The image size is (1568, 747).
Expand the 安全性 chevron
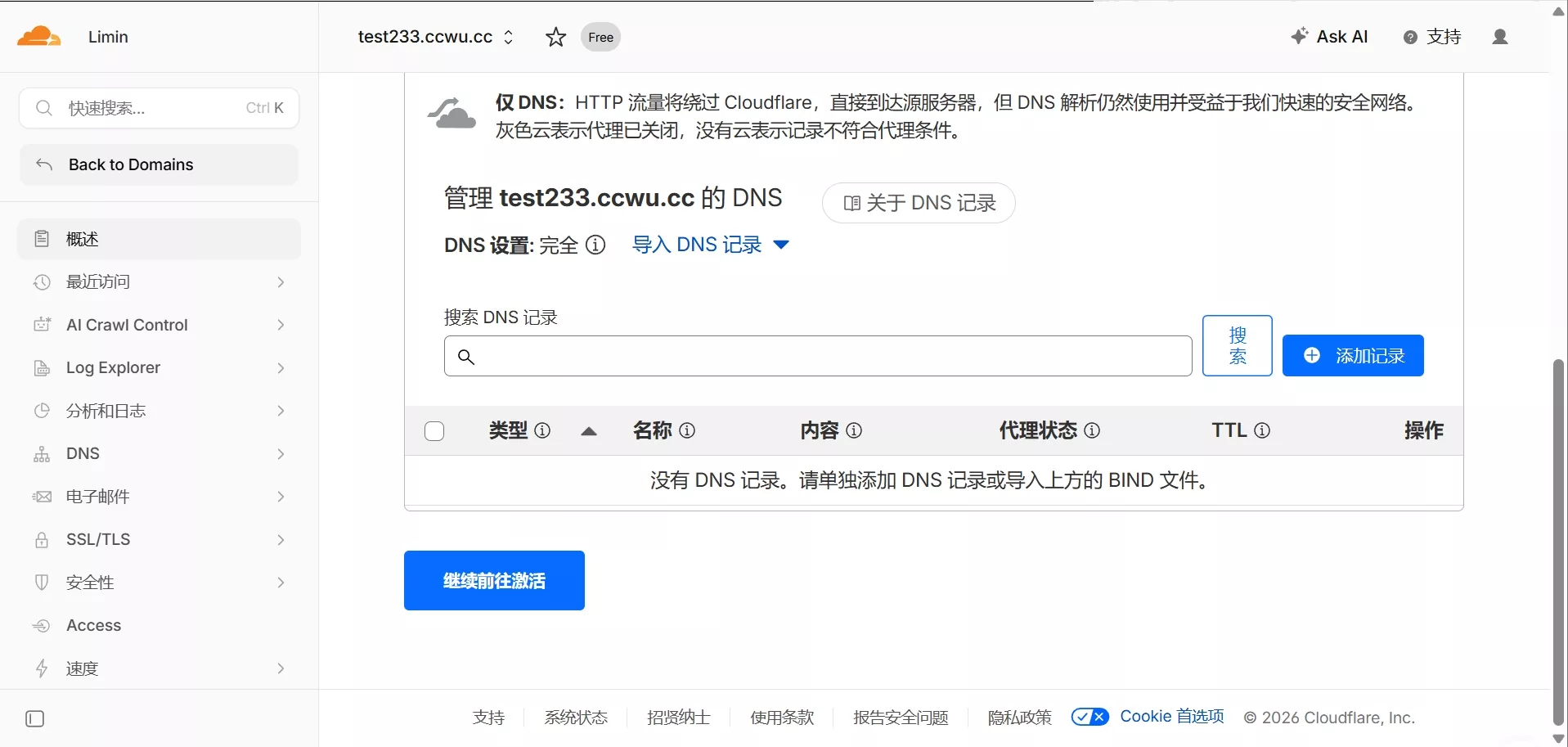281,583
